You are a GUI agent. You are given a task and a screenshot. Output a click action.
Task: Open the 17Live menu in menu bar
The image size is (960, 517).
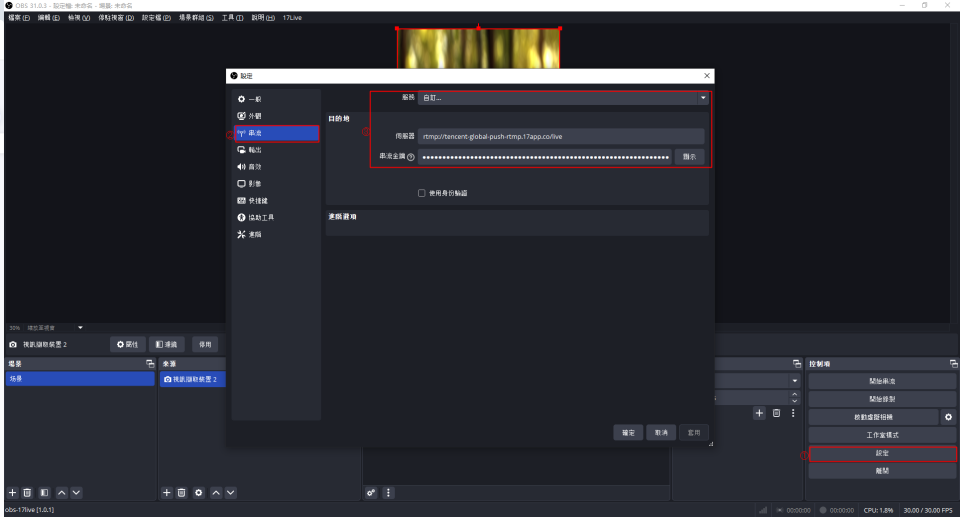coord(292,18)
